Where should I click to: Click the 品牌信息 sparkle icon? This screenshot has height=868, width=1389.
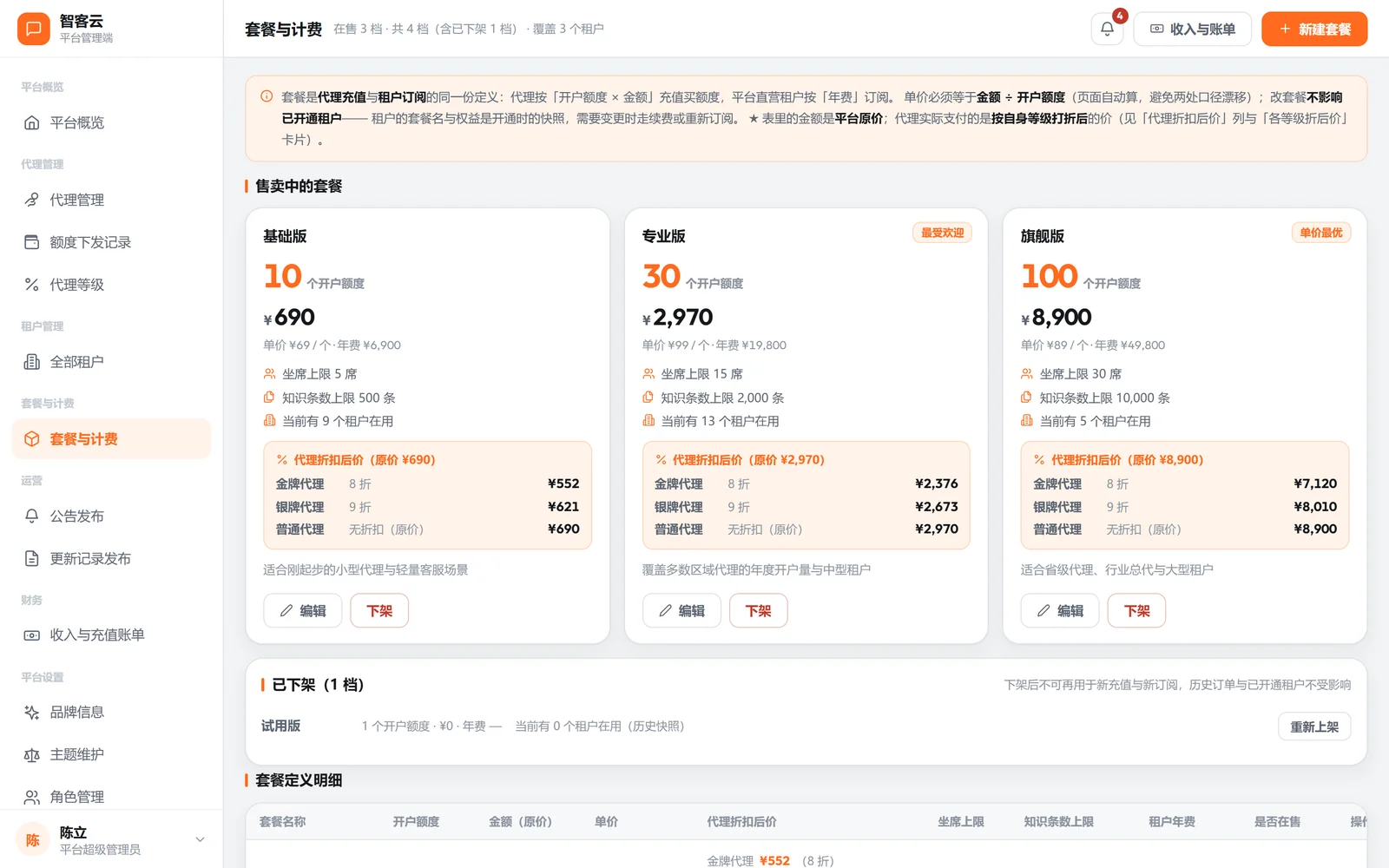pyautogui.click(x=32, y=713)
